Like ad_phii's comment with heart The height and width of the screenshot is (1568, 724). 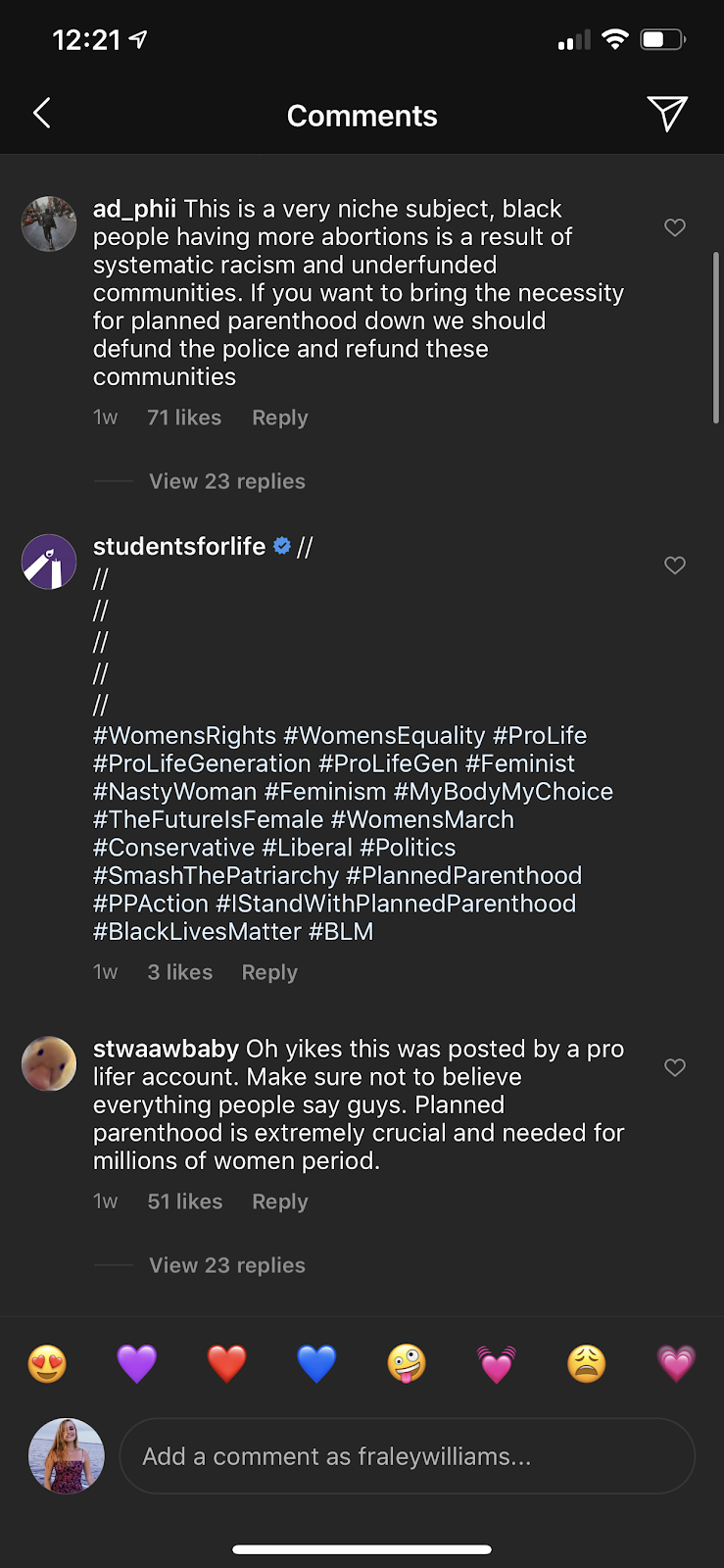675,227
